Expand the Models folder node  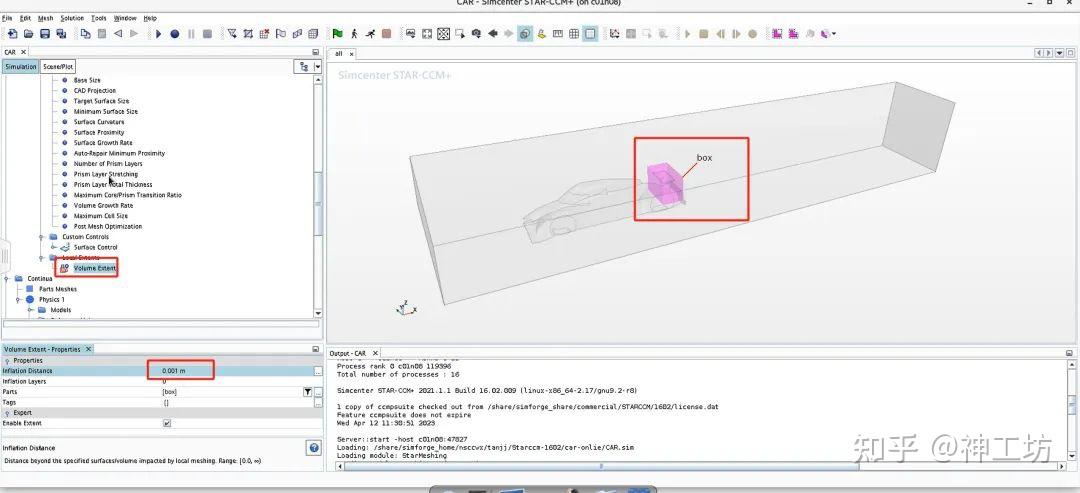tap(30, 310)
